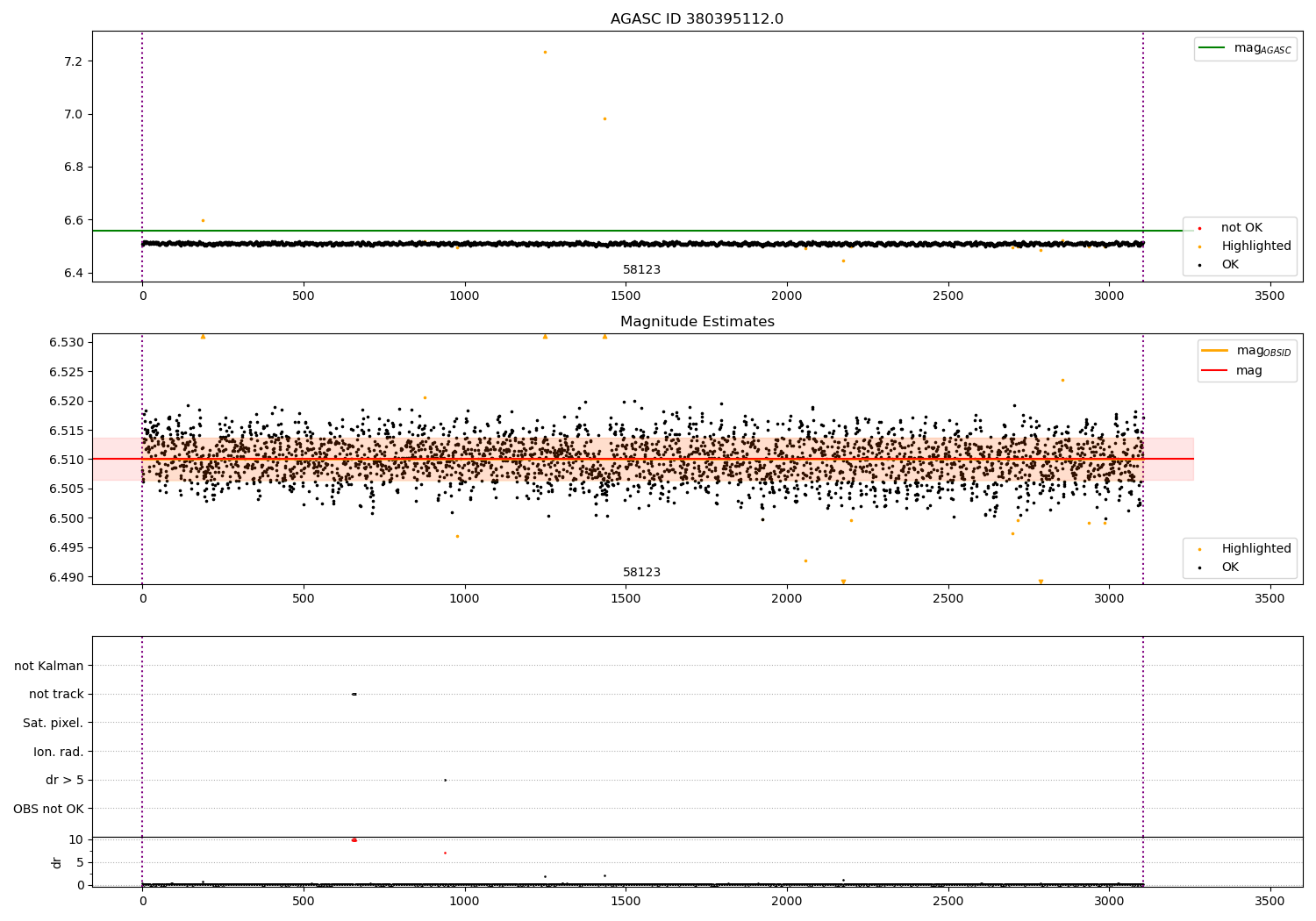This screenshot has height=921, width=1316.
Task: Click the '58123' label in top plot
Action: [x=641, y=270]
